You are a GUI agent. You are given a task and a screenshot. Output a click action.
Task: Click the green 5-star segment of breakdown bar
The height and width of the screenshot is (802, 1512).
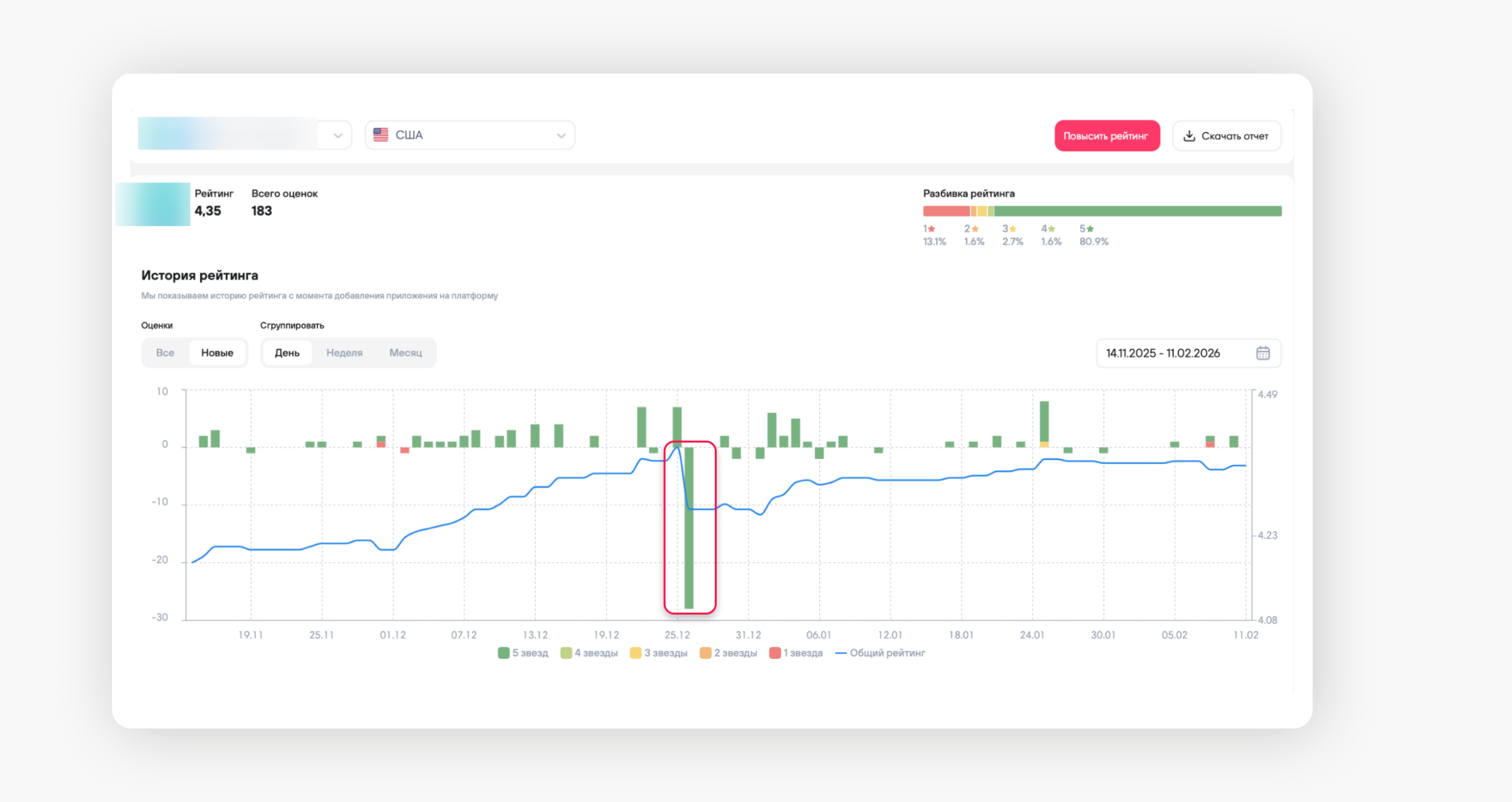[1137, 211]
